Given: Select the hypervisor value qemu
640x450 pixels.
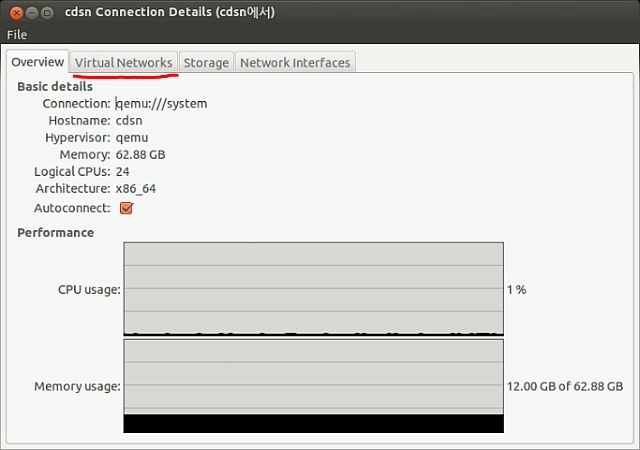Looking at the screenshot, I should pyautogui.click(x=132, y=138).
